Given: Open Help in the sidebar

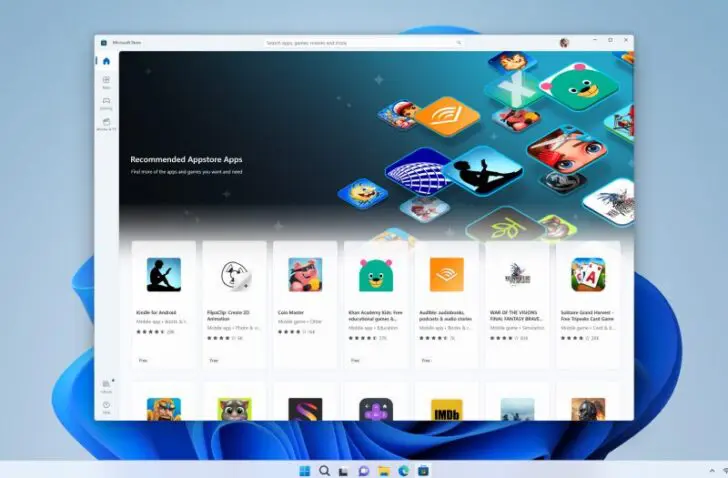Looking at the screenshot, I should pos(106,407).
